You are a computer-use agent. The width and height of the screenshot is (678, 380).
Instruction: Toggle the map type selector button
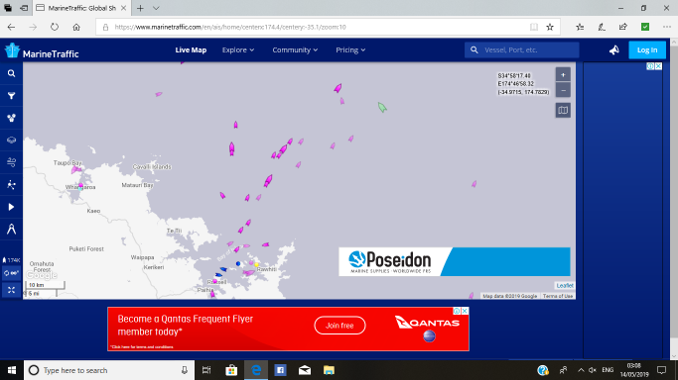[563, 110]
